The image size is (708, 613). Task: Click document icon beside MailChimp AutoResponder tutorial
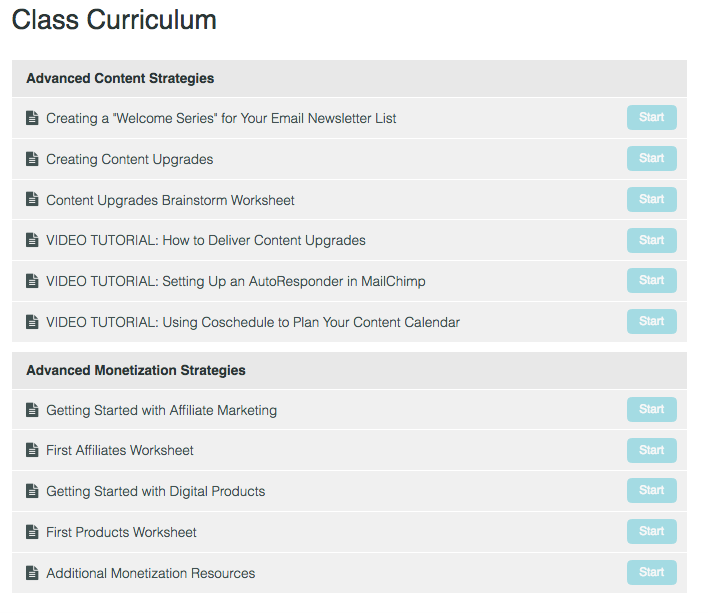[32, 281]
